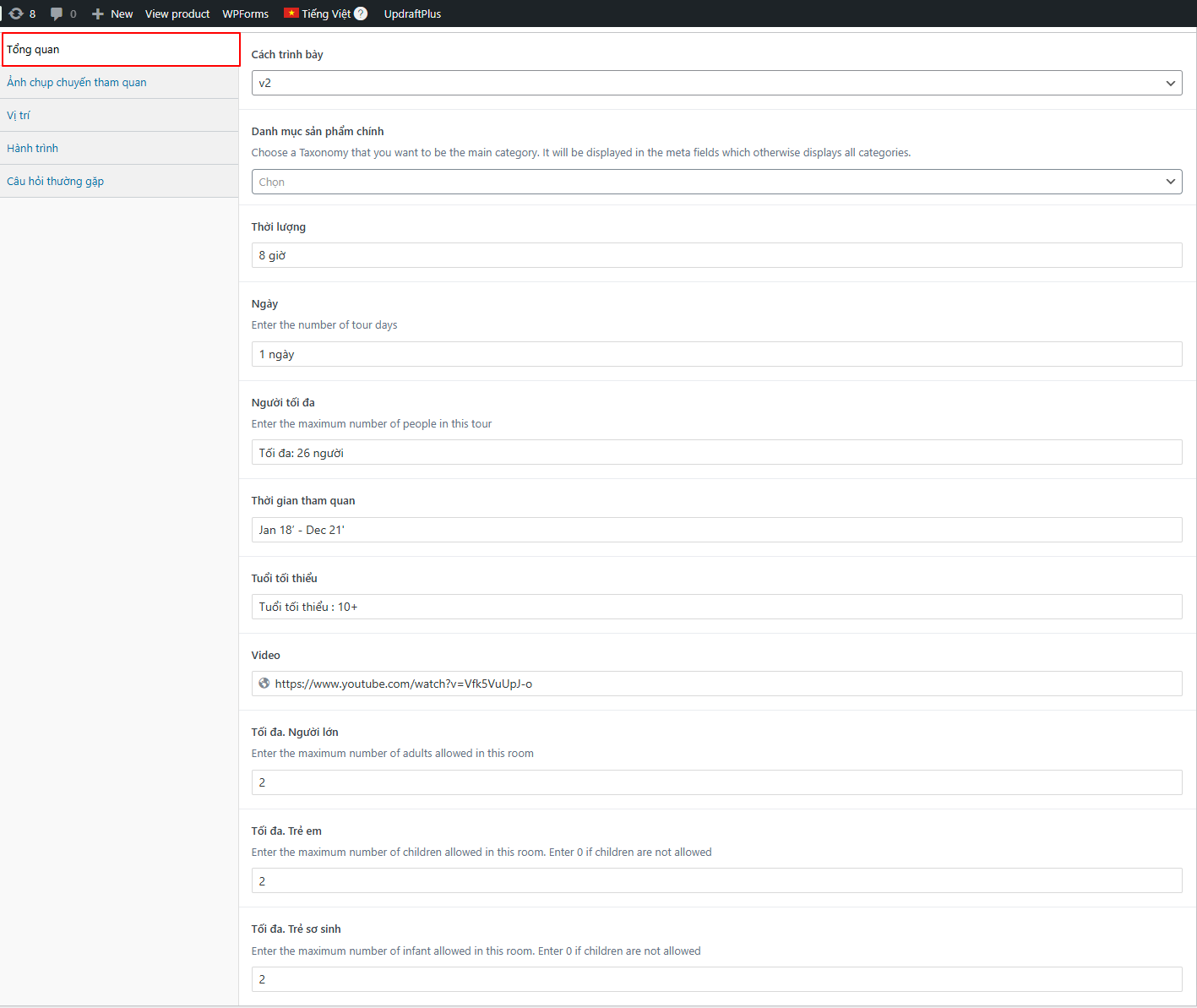Click the Ngày input with 1 ngày

716,354
